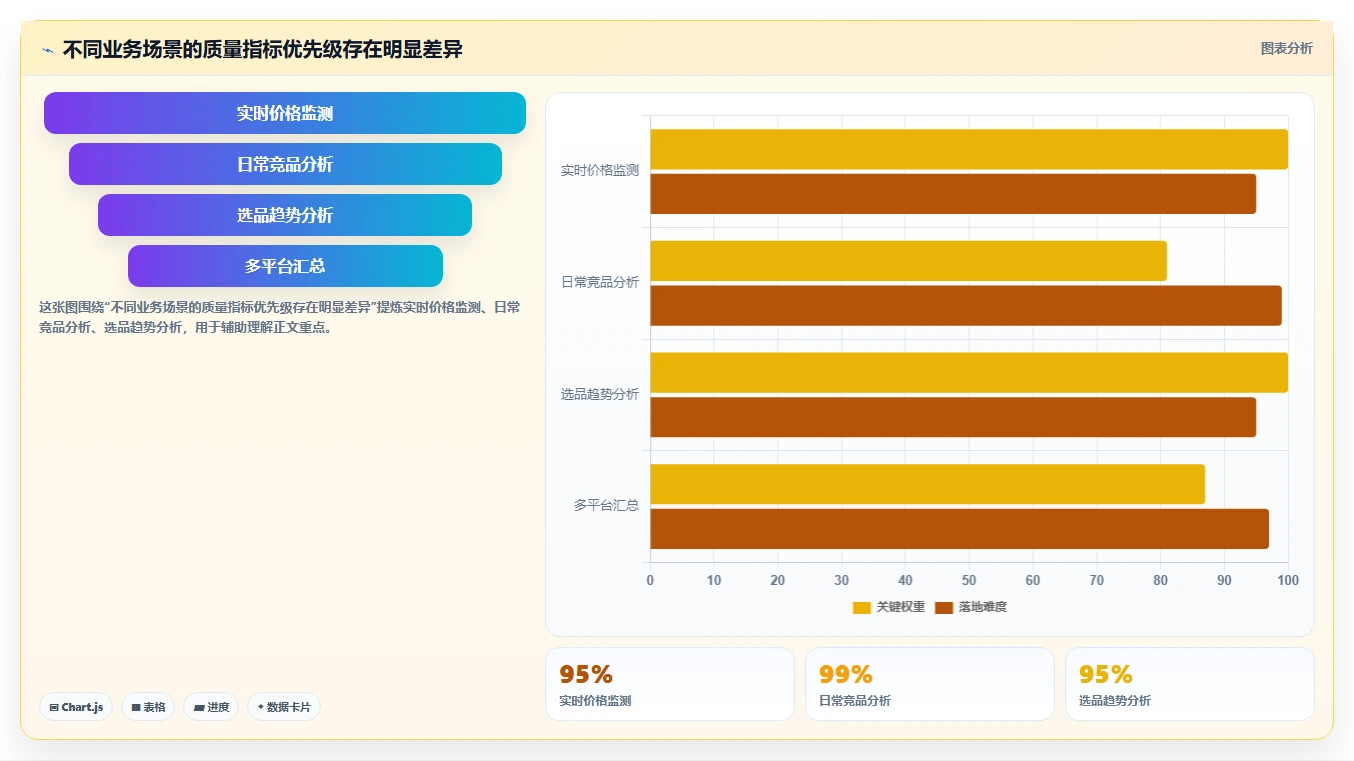Click the yellow 关键权重 bar for 日常竞品分析
The image size is (1354, 761).
point(909,261)
